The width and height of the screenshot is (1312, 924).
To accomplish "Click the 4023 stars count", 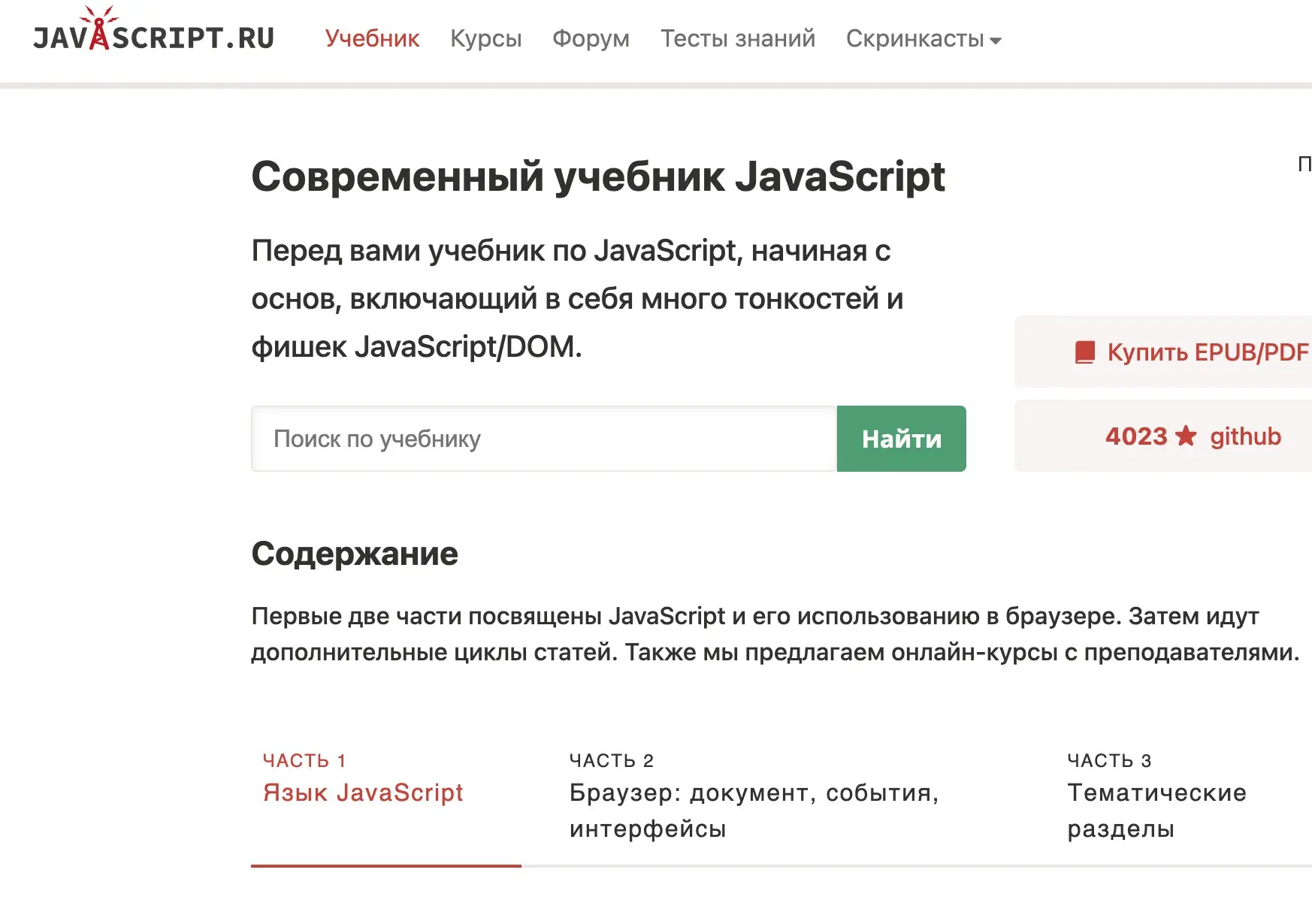I will tap(1135, 436).
